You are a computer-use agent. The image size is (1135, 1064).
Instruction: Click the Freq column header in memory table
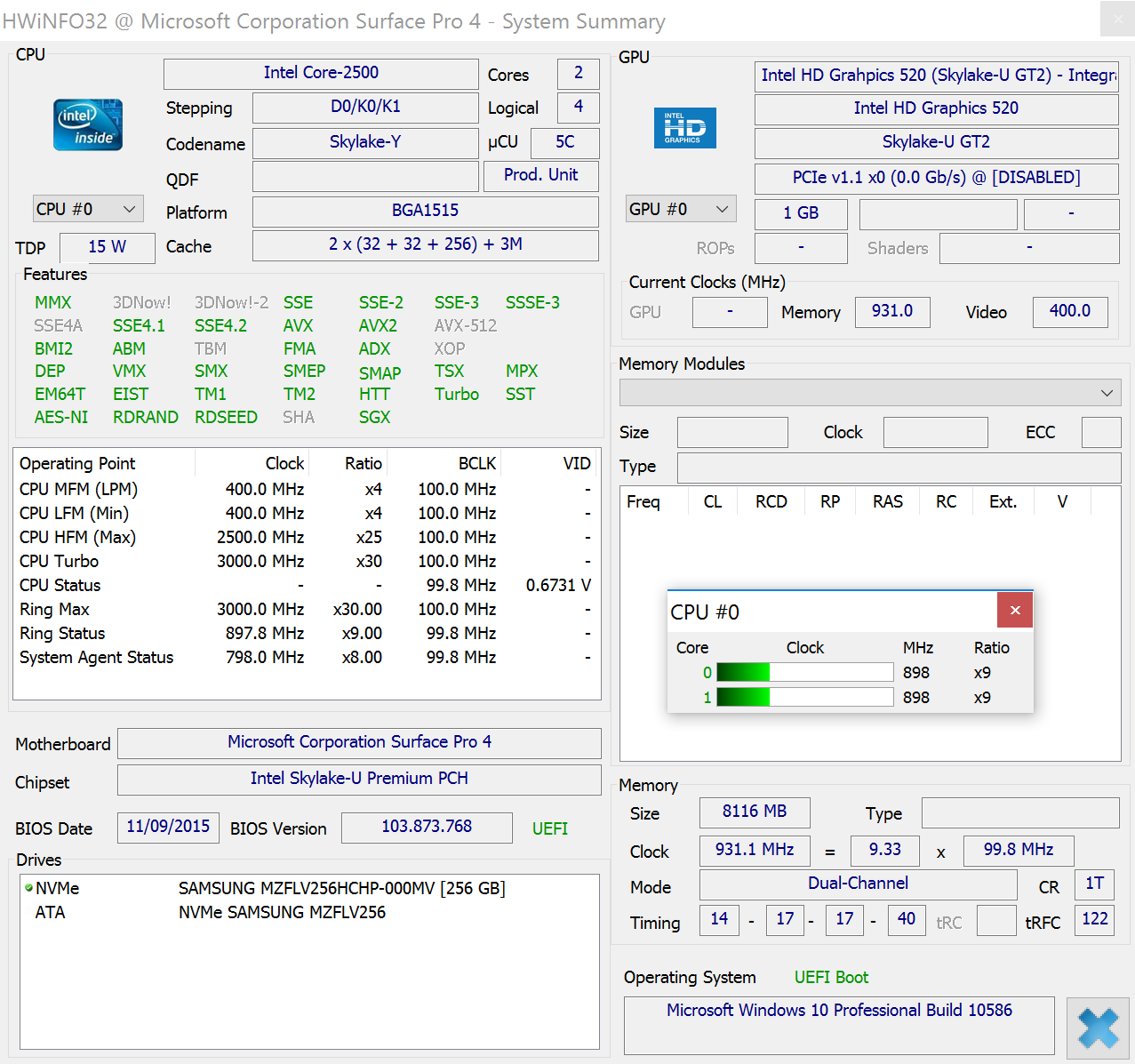(654, 502)
